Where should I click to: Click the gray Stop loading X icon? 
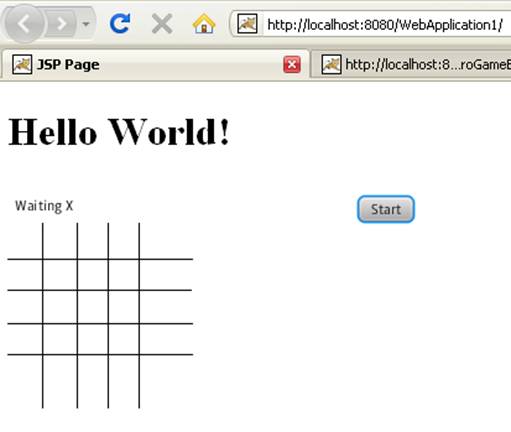162,24
